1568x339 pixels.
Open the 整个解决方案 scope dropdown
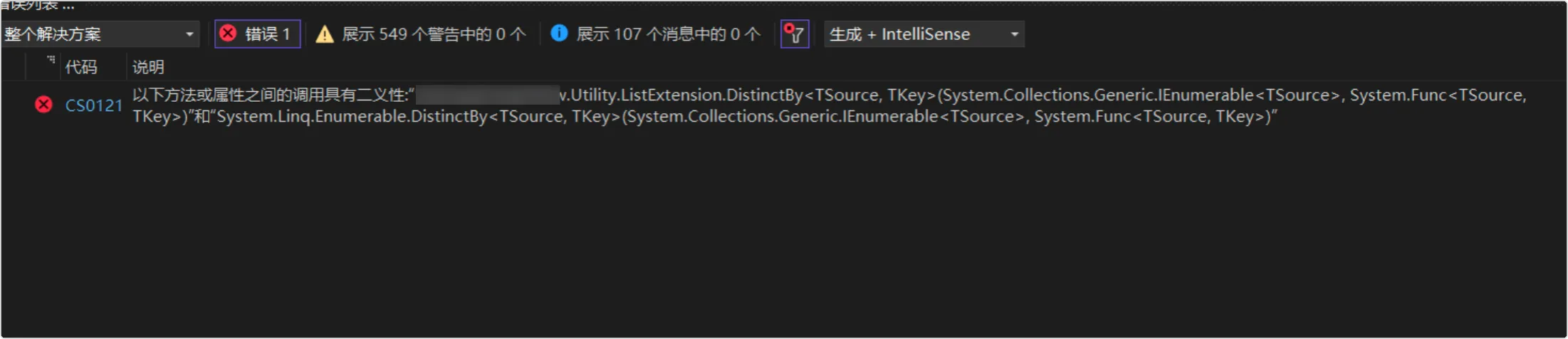click(100, 33)
